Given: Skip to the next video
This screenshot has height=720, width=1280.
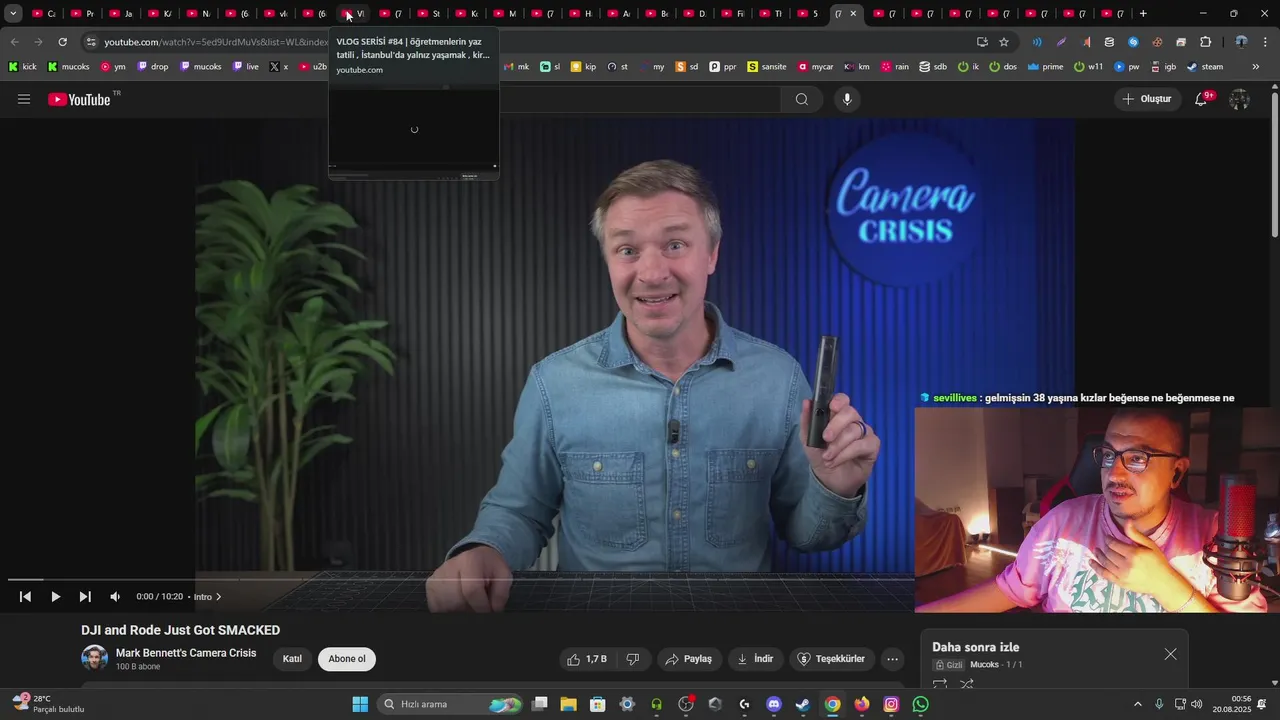Looking at the screenshot, I should 85,597.
